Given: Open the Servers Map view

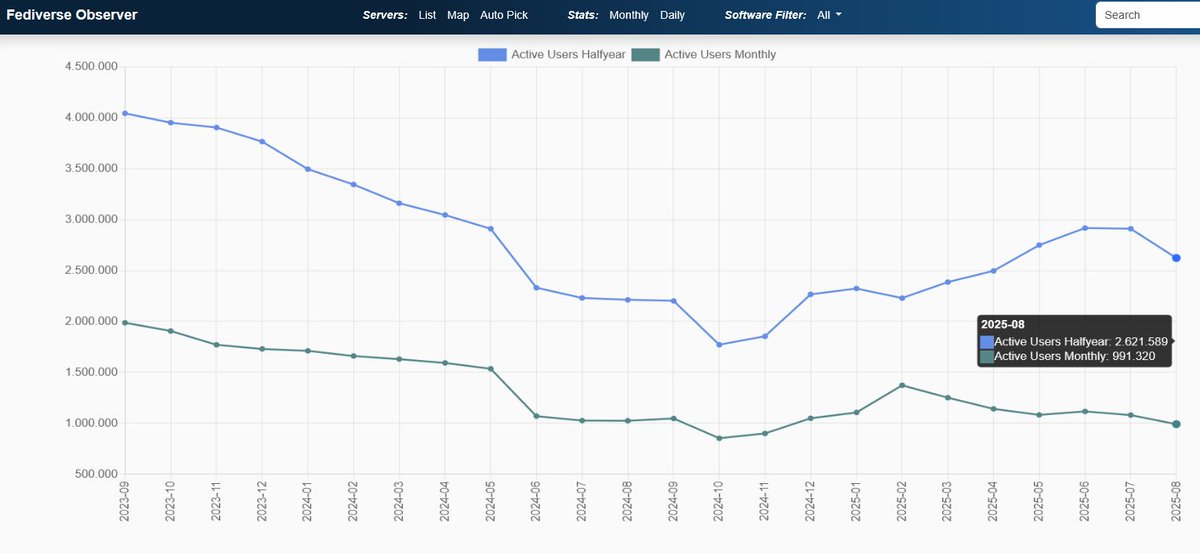Looking at the screenshot, I should (458, 15).
